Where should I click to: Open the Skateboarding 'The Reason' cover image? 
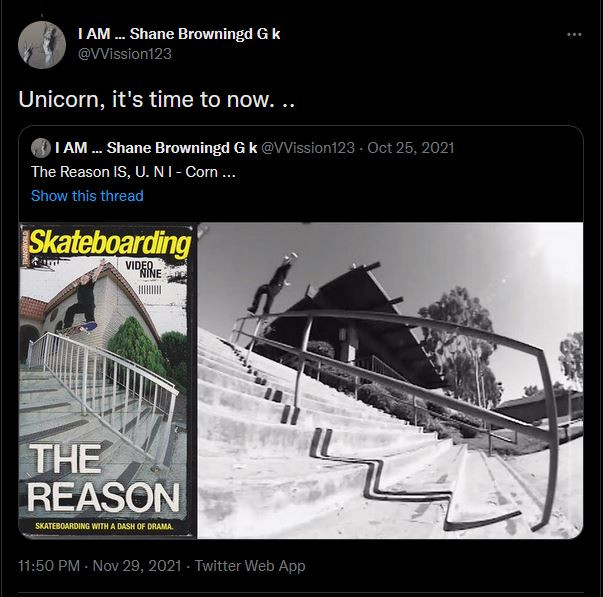coord(107,380)
